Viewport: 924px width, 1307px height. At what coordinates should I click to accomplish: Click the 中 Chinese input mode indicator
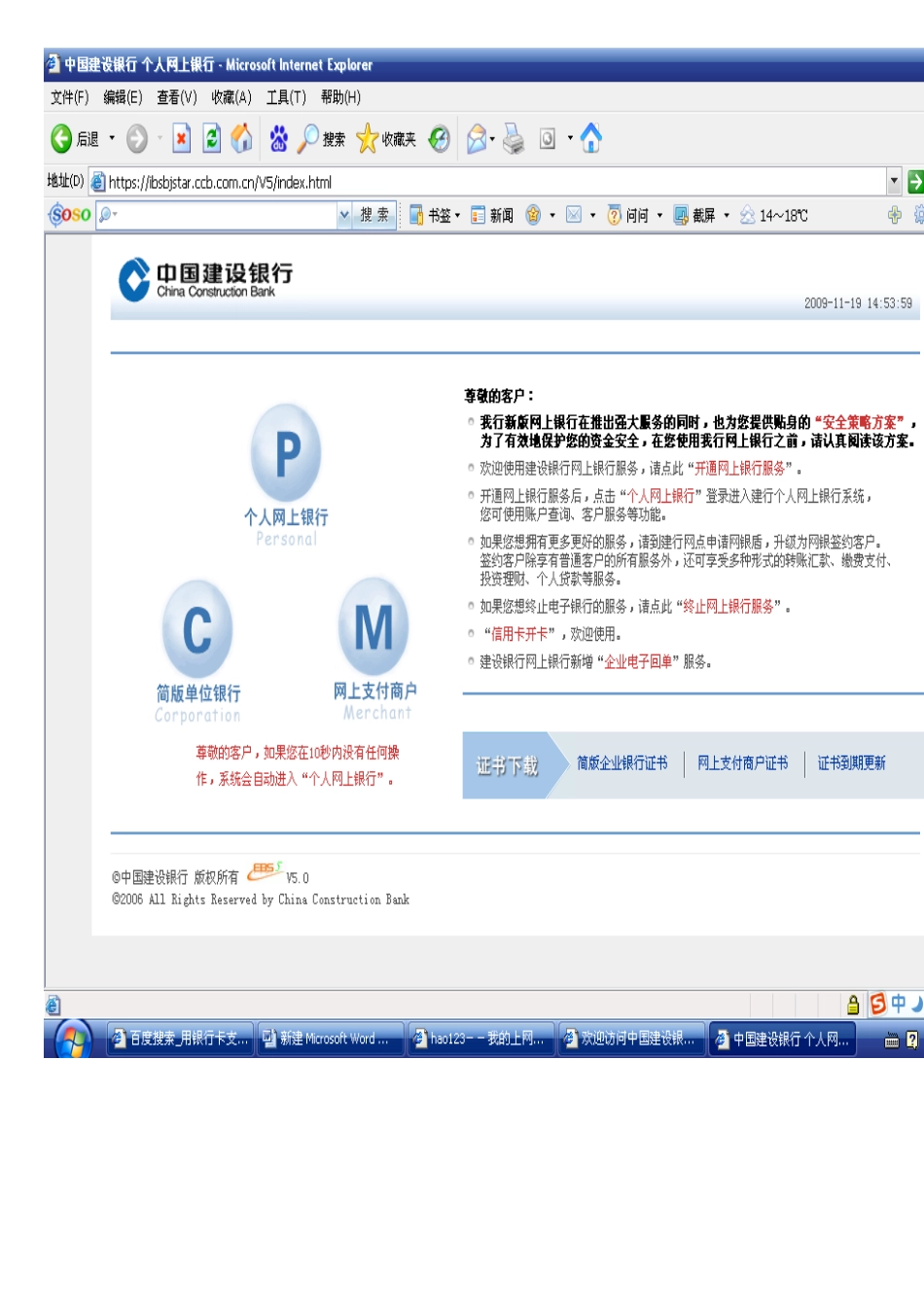pos(899,1003)
